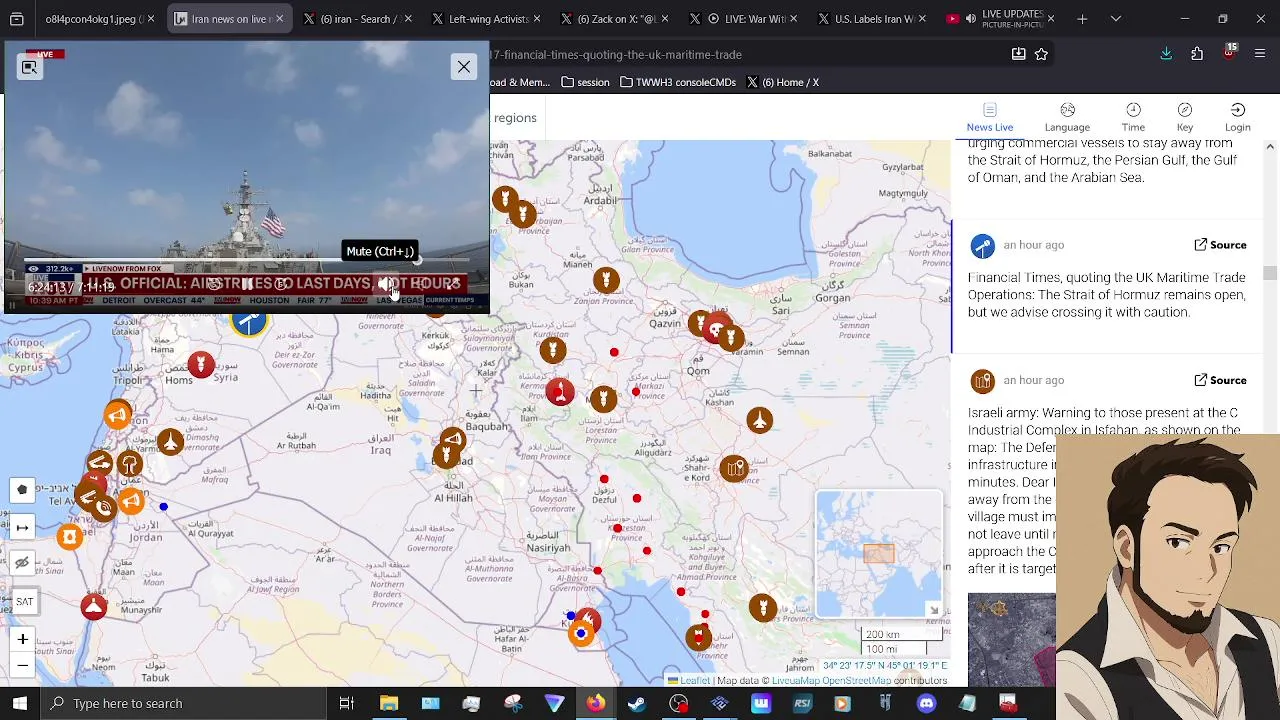The width and height of the screenshot is (1280, 720).
Task: Open Task View on taskbar
Action: point(347,703)
